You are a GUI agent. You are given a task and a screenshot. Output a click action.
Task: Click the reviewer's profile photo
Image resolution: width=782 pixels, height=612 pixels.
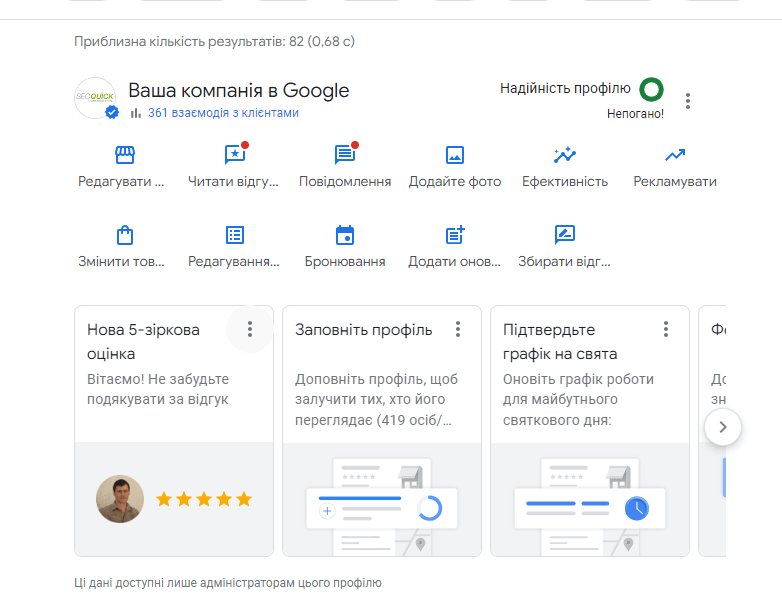coord(120,499)
